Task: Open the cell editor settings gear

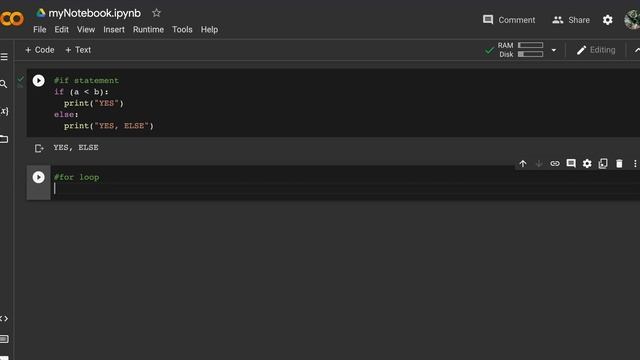Action: pos(587,164)
